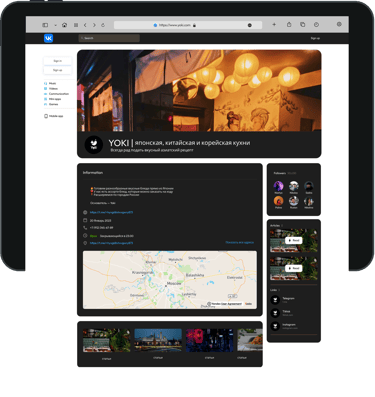Open the address link beside the location pin
The image size is (375, 397).
(111, 243)
